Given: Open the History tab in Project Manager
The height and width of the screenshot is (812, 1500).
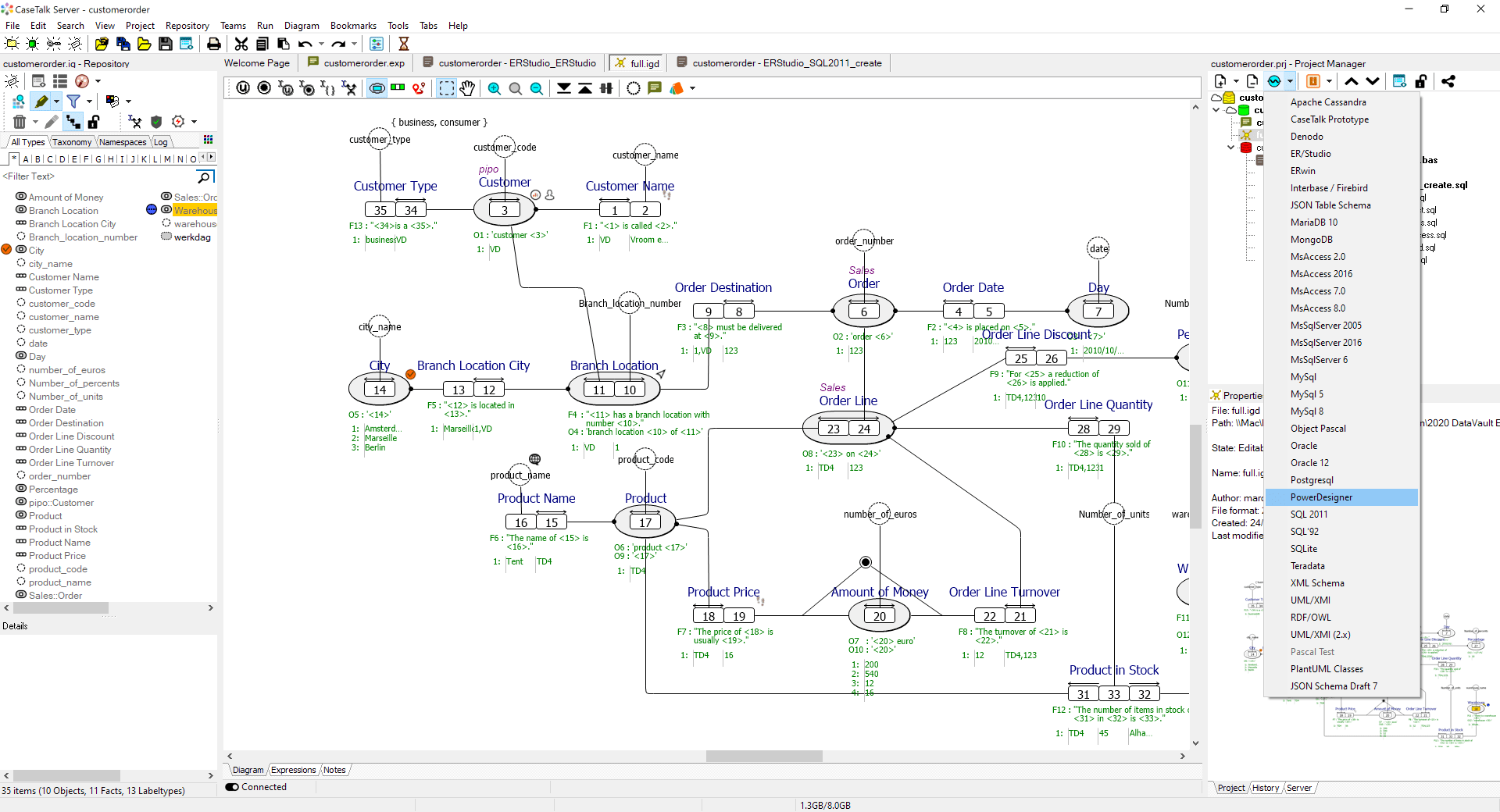Looking at the screenshot, I should (1266, 788).
